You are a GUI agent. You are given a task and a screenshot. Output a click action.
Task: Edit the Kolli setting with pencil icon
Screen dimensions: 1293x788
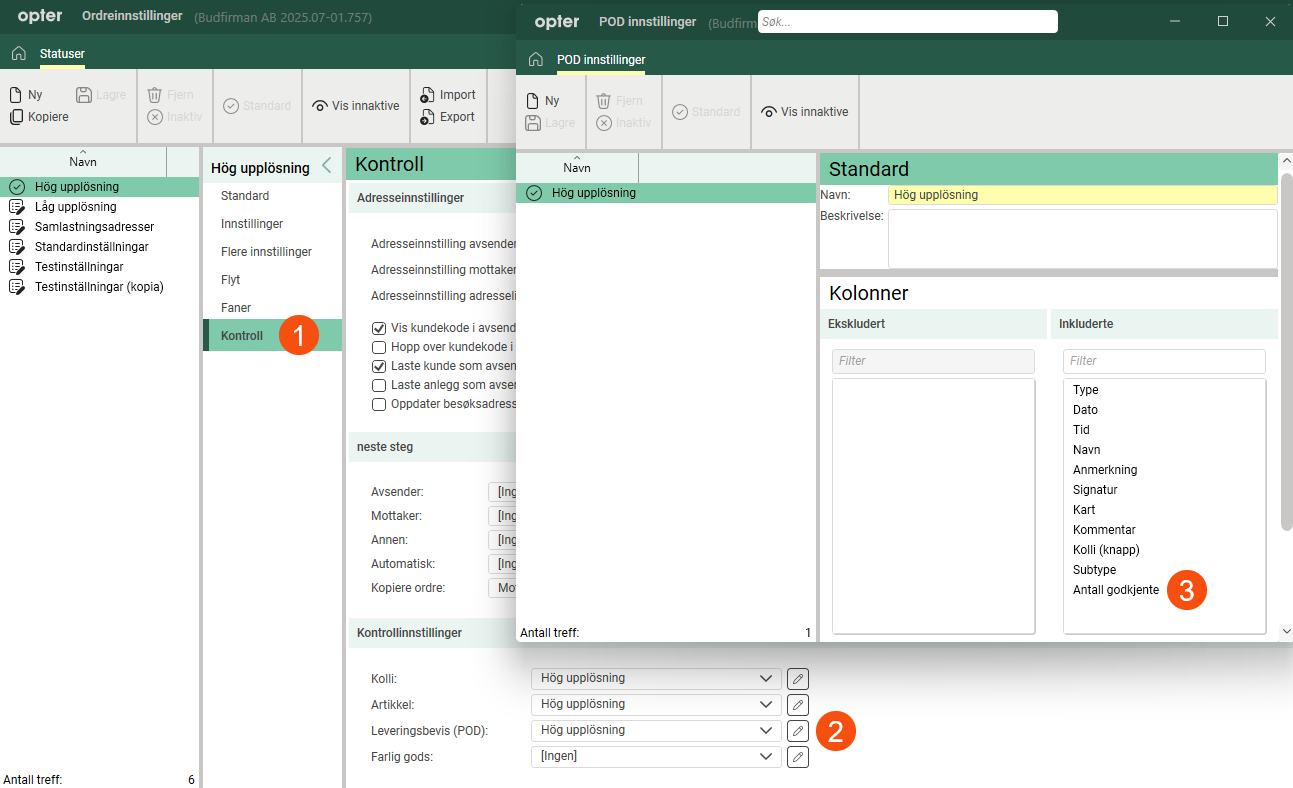[x=797, y=679]
